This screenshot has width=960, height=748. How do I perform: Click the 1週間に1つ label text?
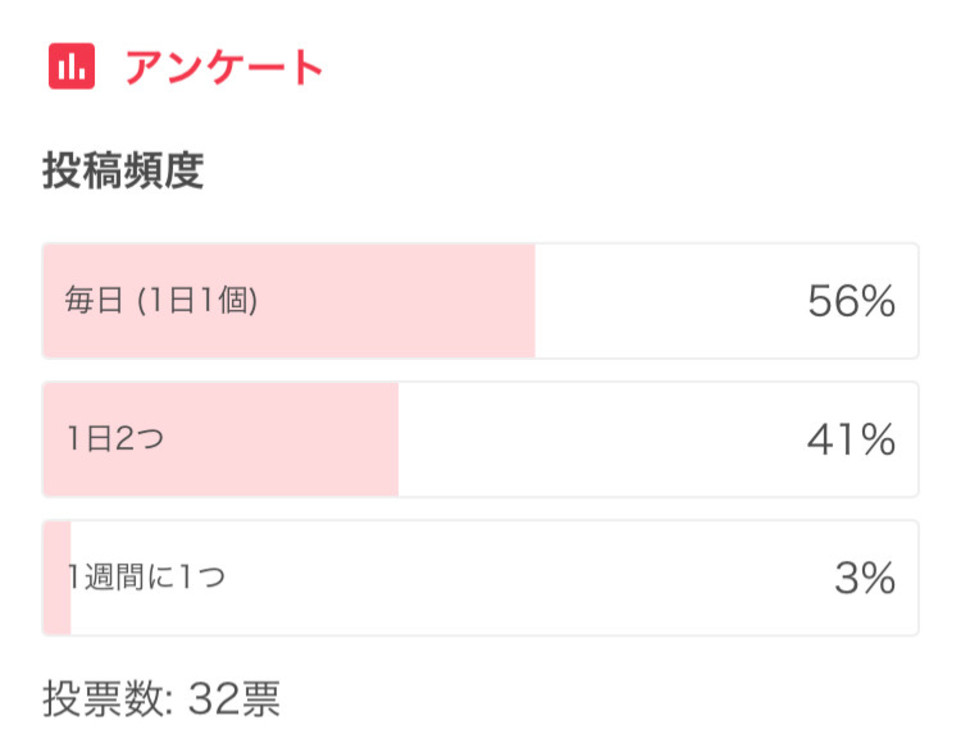pyautogui.click(x=146, y=577)
